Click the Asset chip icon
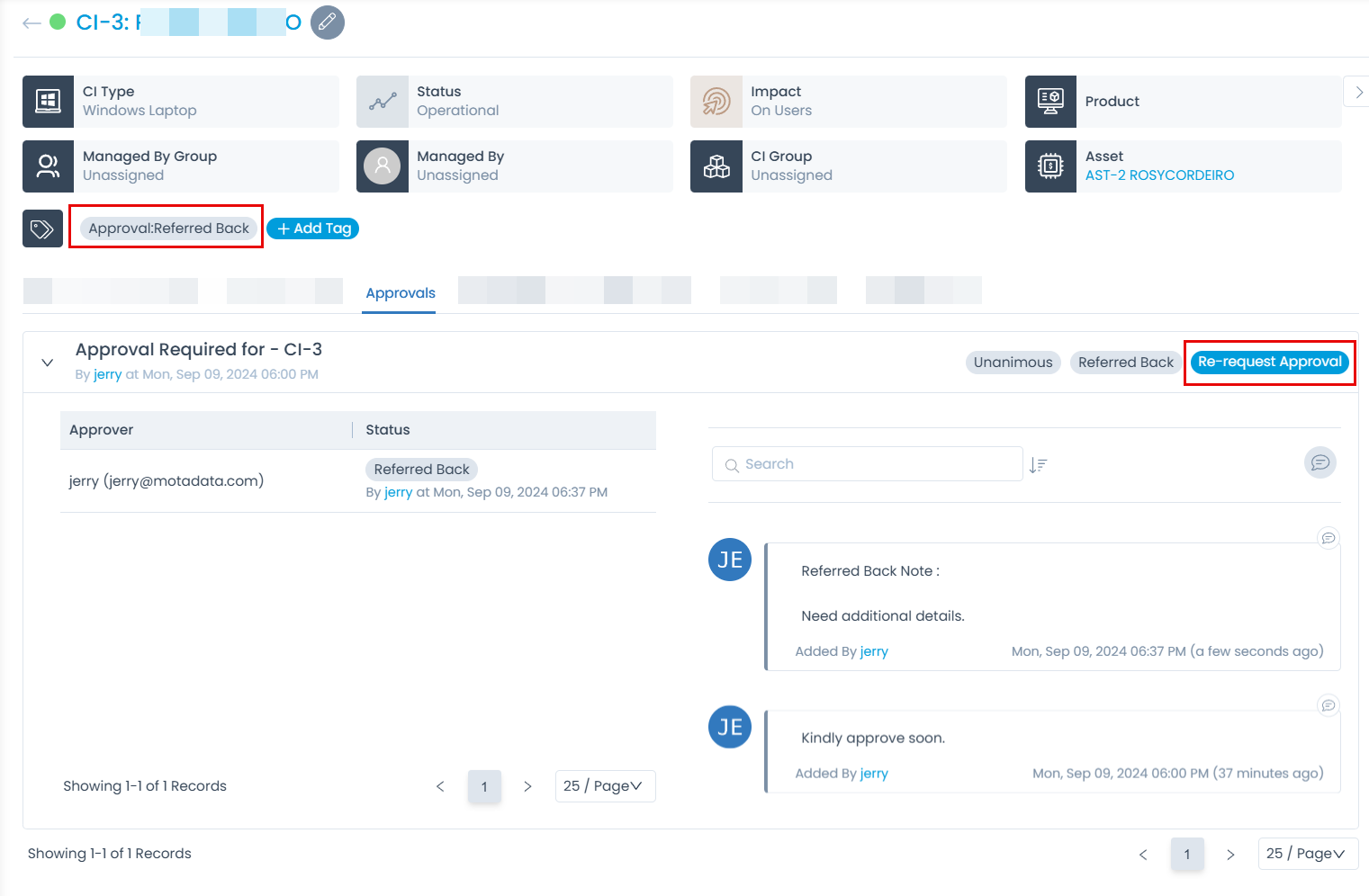 [x=1050, y=166]
